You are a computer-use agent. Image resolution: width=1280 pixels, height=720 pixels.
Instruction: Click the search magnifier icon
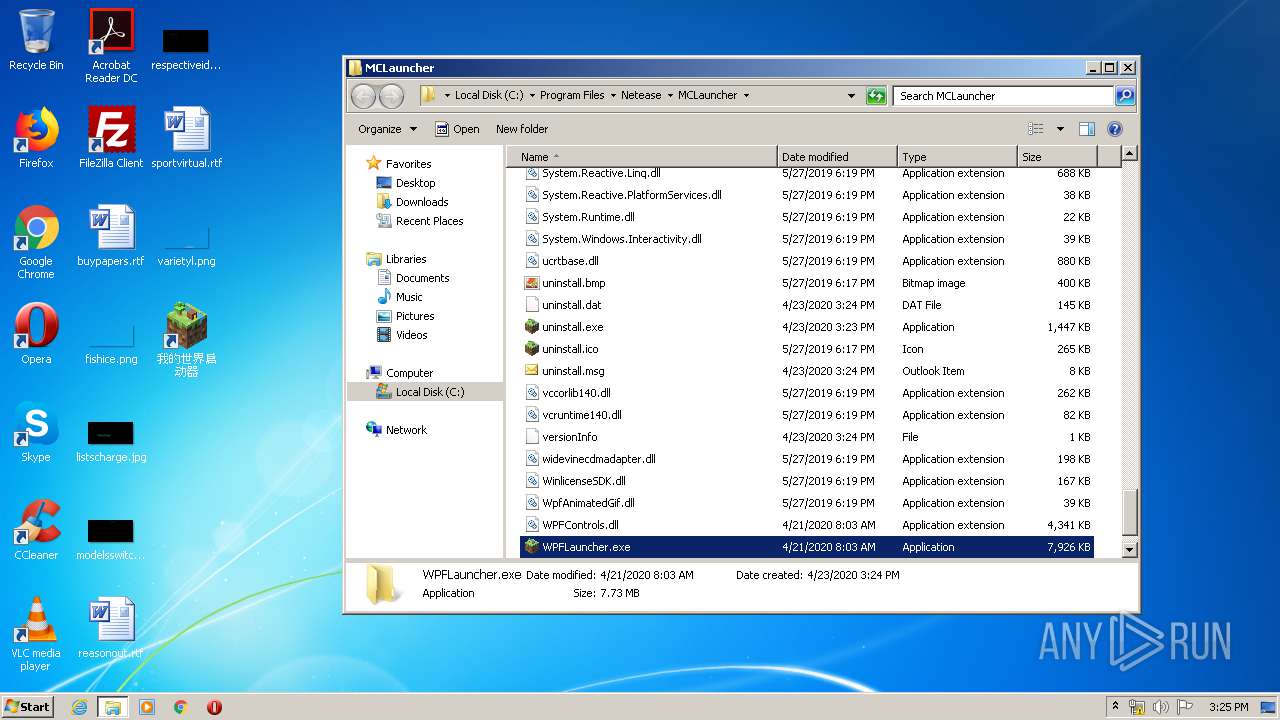click(1125, 96)
